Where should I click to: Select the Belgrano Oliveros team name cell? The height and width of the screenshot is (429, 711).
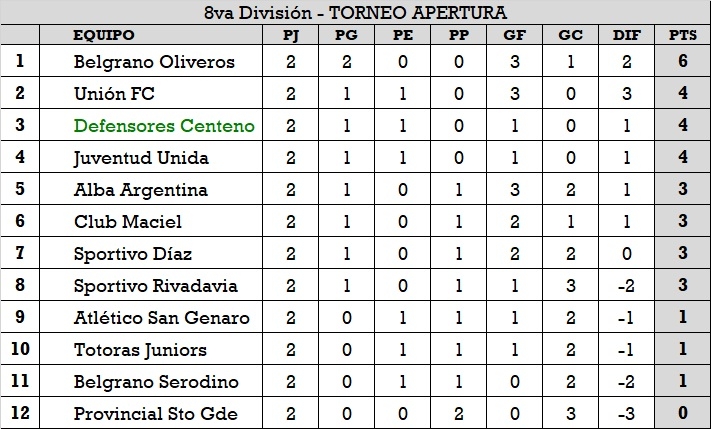(x=151, y=61)
